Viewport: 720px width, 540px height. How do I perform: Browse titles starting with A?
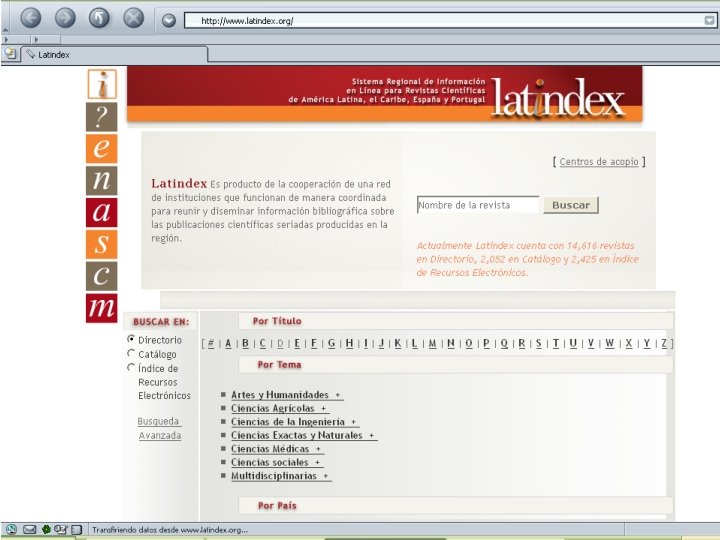[228, 343]
